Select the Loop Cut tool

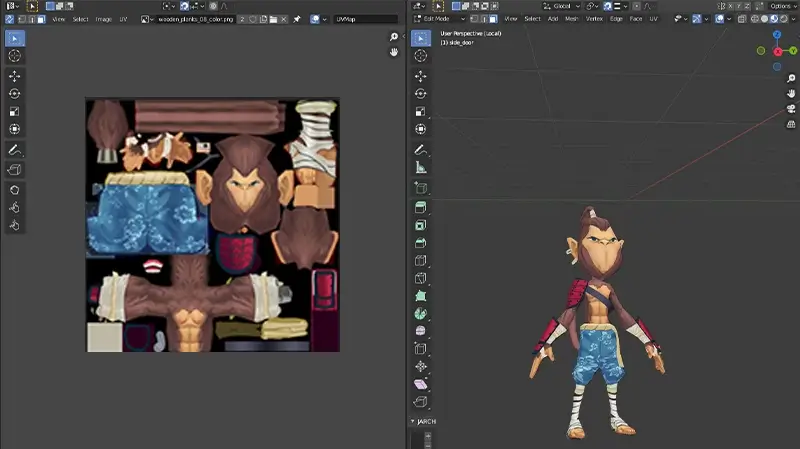420,261
